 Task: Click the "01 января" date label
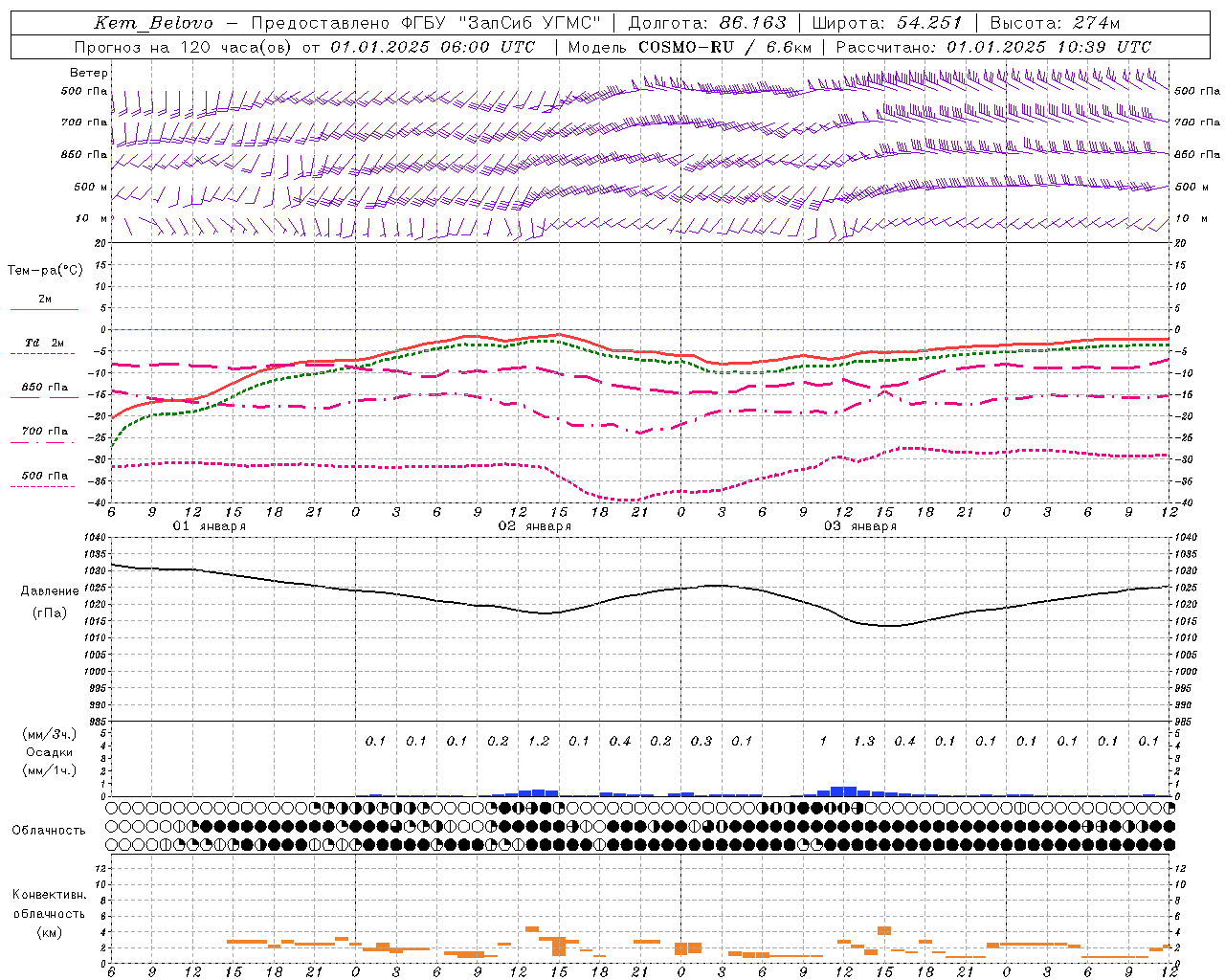(209, 526)
